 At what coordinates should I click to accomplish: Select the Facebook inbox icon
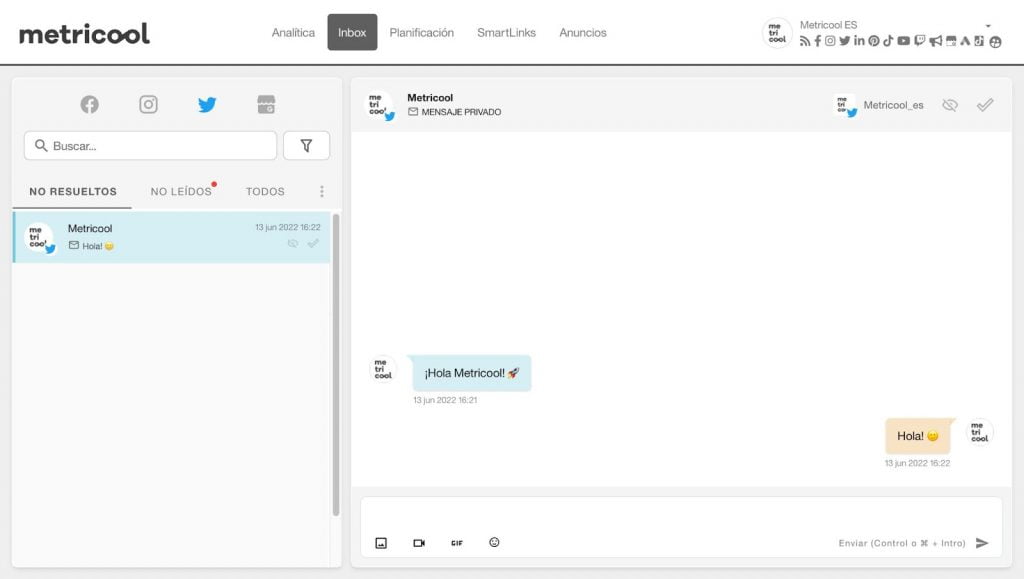point(90,104)
